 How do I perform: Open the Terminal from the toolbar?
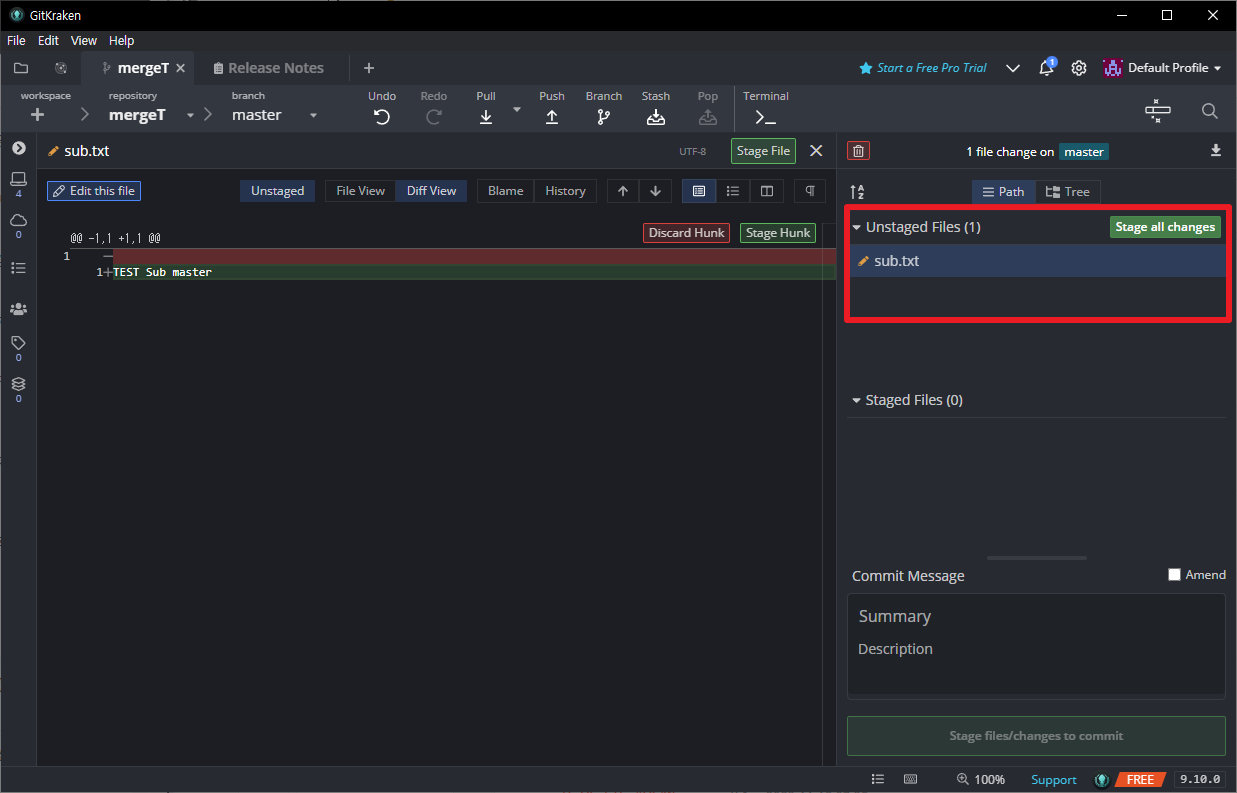pyautogui.click(x=765, y=117)
